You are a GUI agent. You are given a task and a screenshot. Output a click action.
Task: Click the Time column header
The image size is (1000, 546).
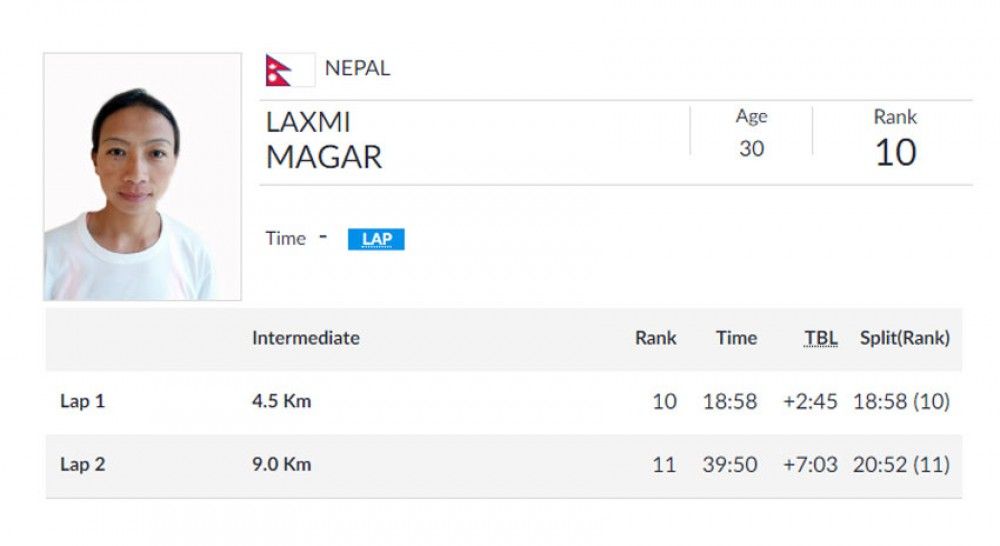(x=736, y=338)
